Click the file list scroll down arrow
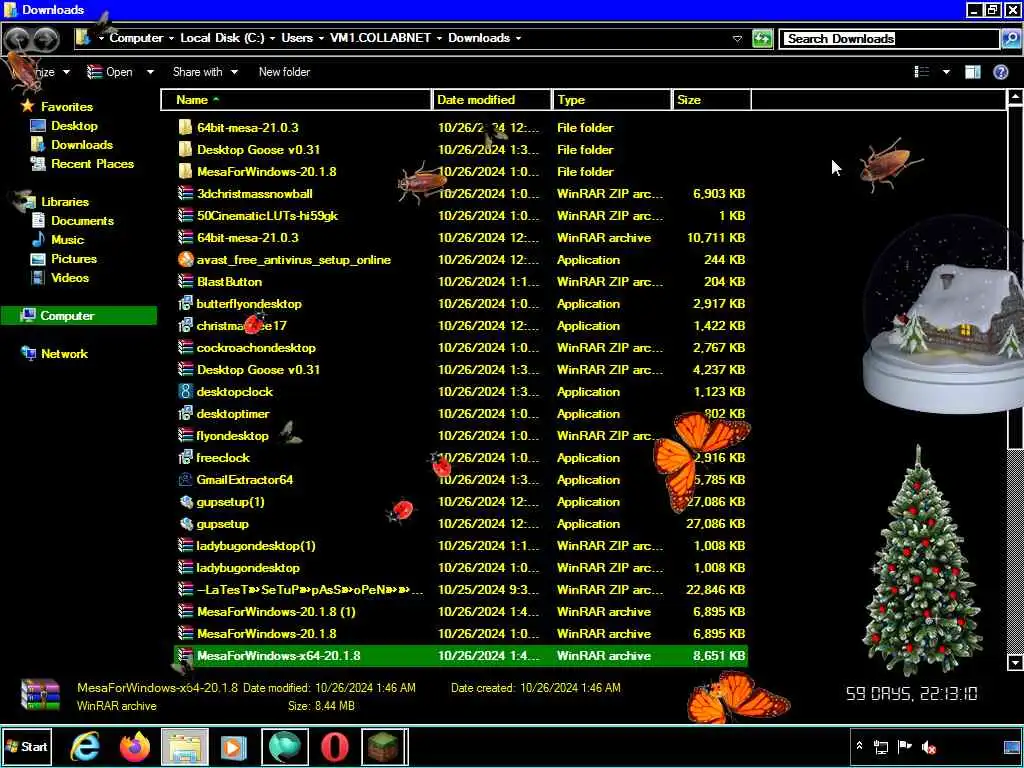Image resolution: width=1024 pixels, height=768 pixels. pos(1015,662)
